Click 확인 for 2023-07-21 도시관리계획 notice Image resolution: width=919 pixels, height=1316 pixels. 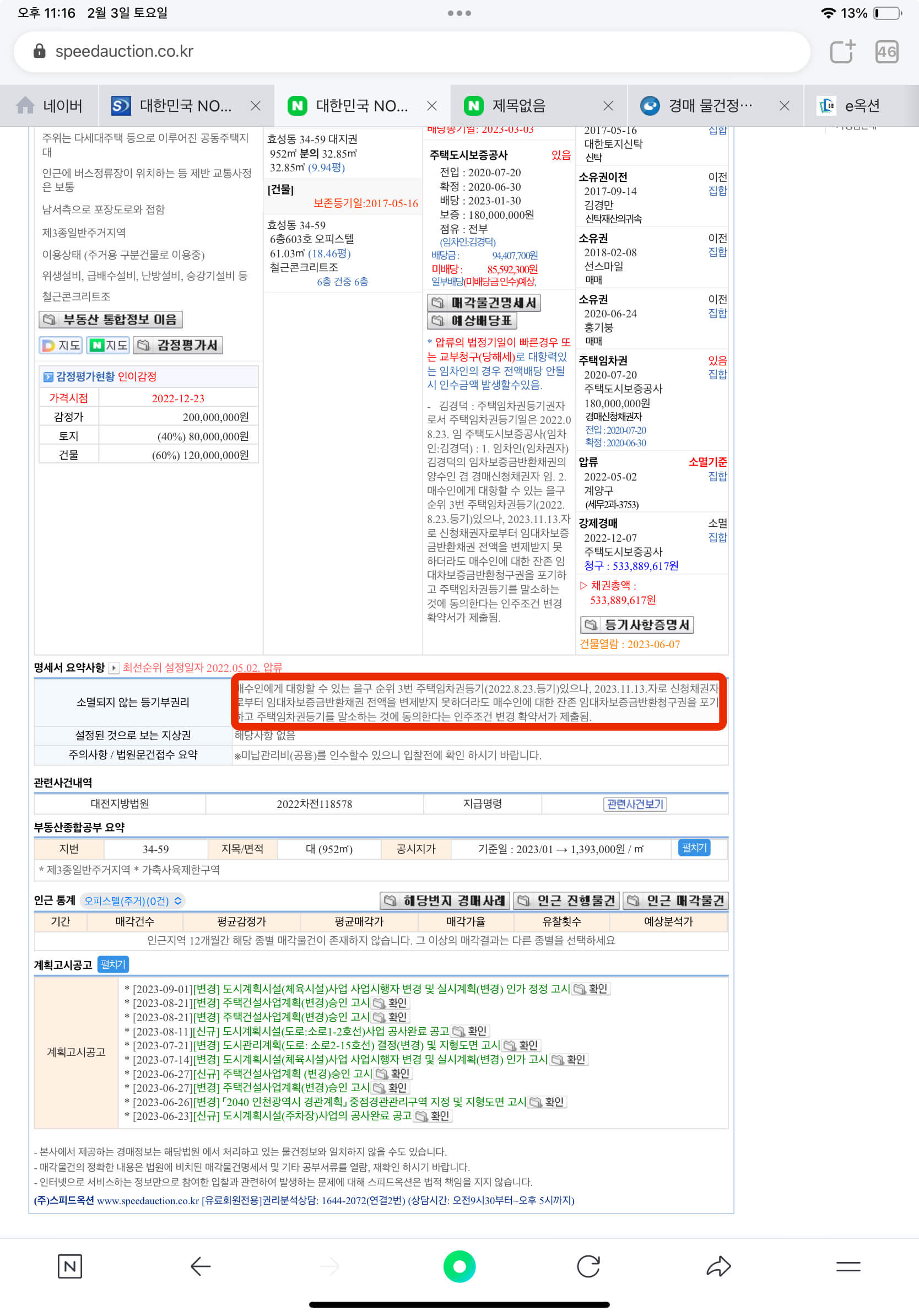[521, 1045]
